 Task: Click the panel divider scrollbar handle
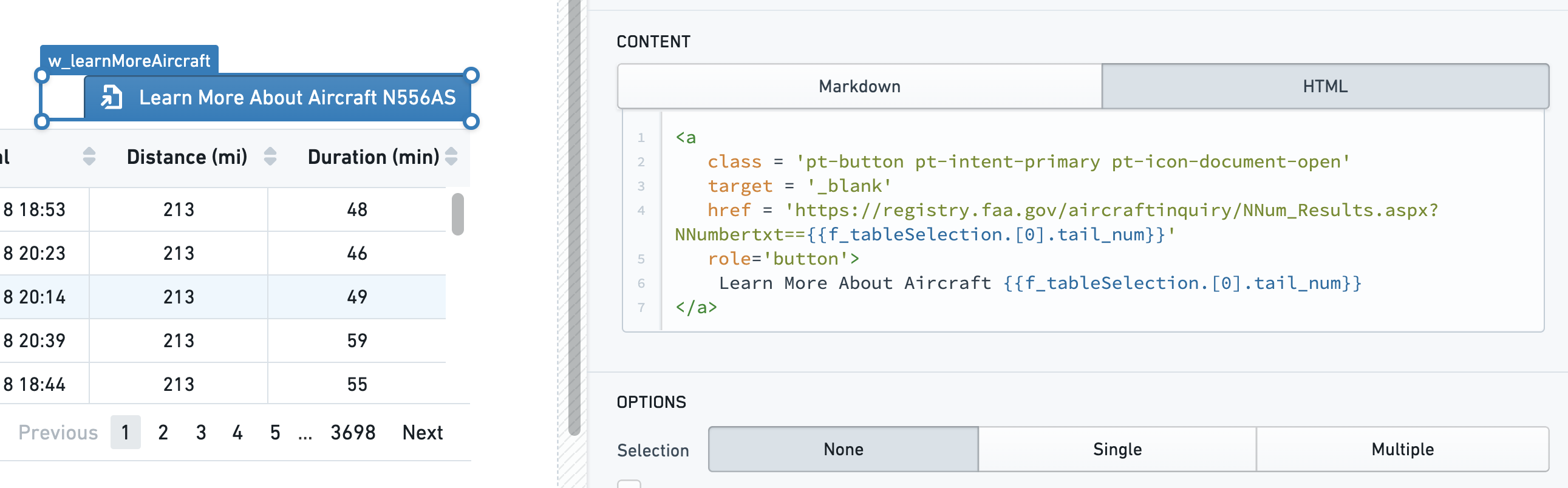tap(574, 217)
